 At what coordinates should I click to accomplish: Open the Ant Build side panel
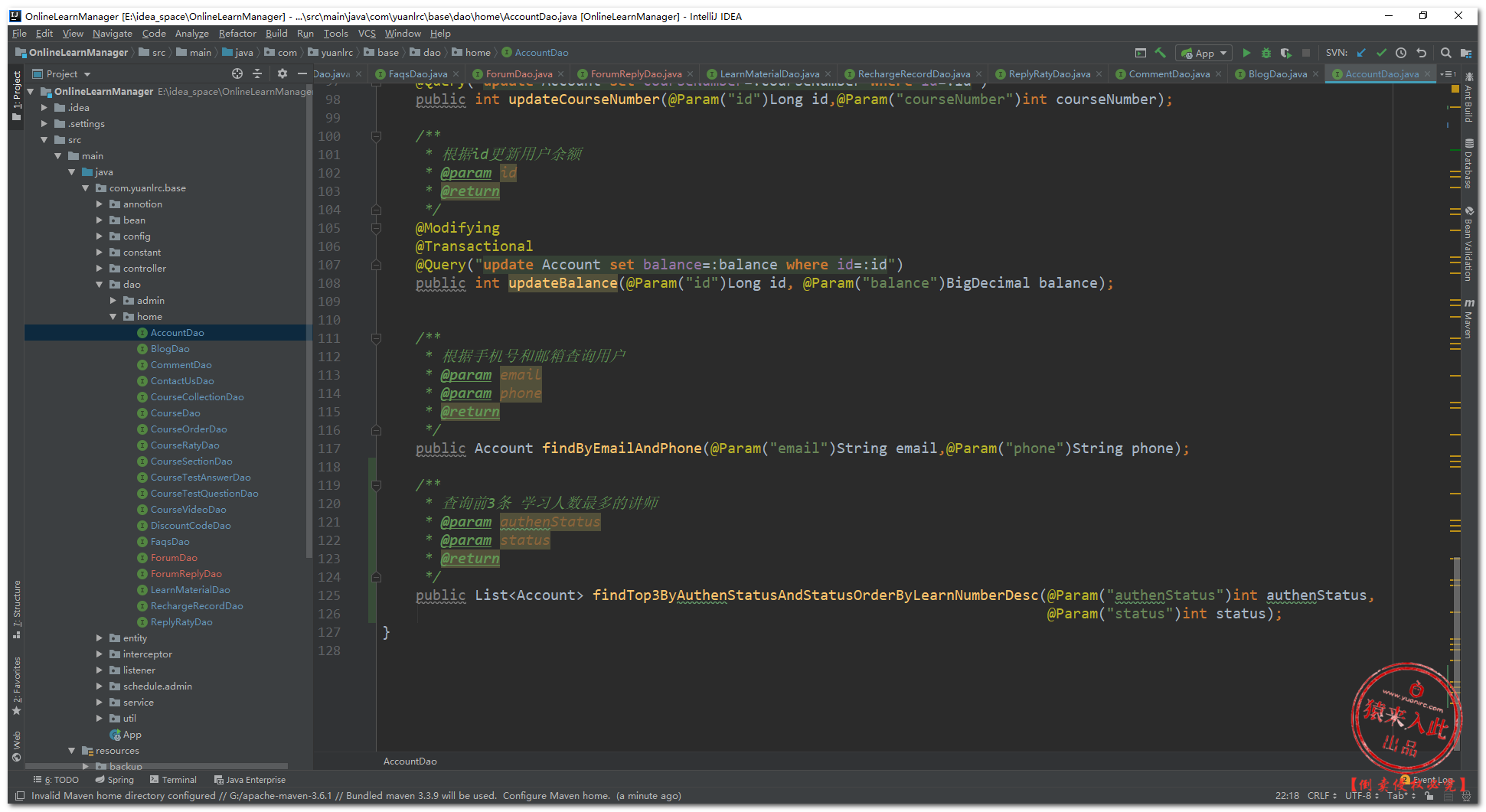pyautogui.click(x=1469, y=99)
